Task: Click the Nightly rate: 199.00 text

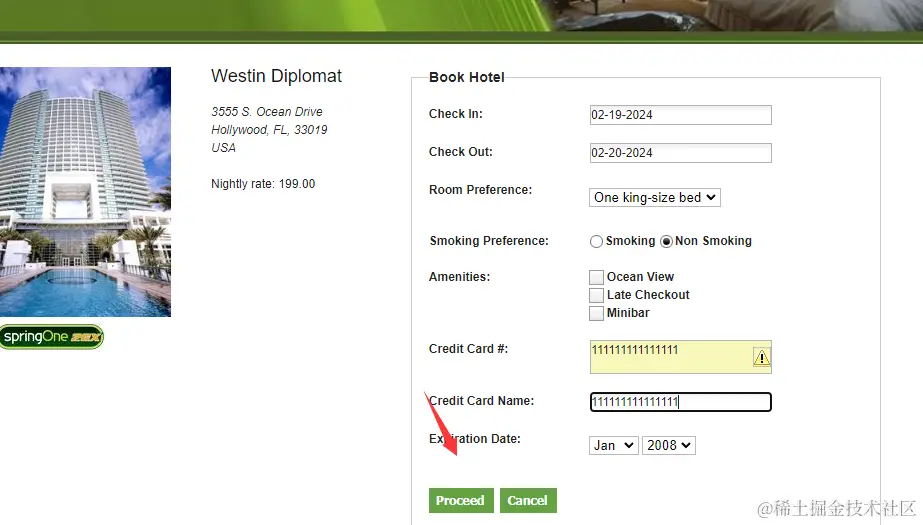Action: [x=263, y=184]
